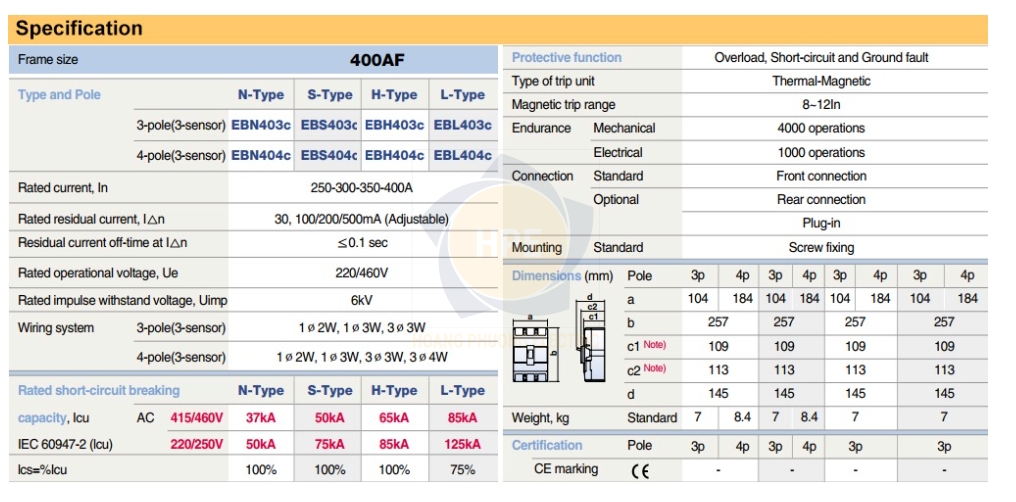Click the 75kA breaking capacity

tap(330, 444)
